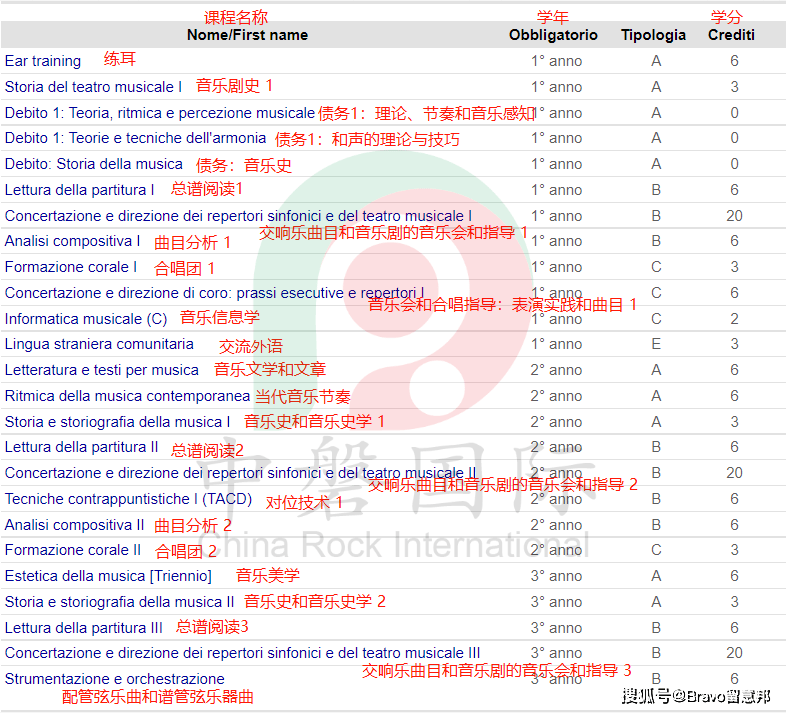
Task: Select Formazione corale II link
Action: point(73,550)
